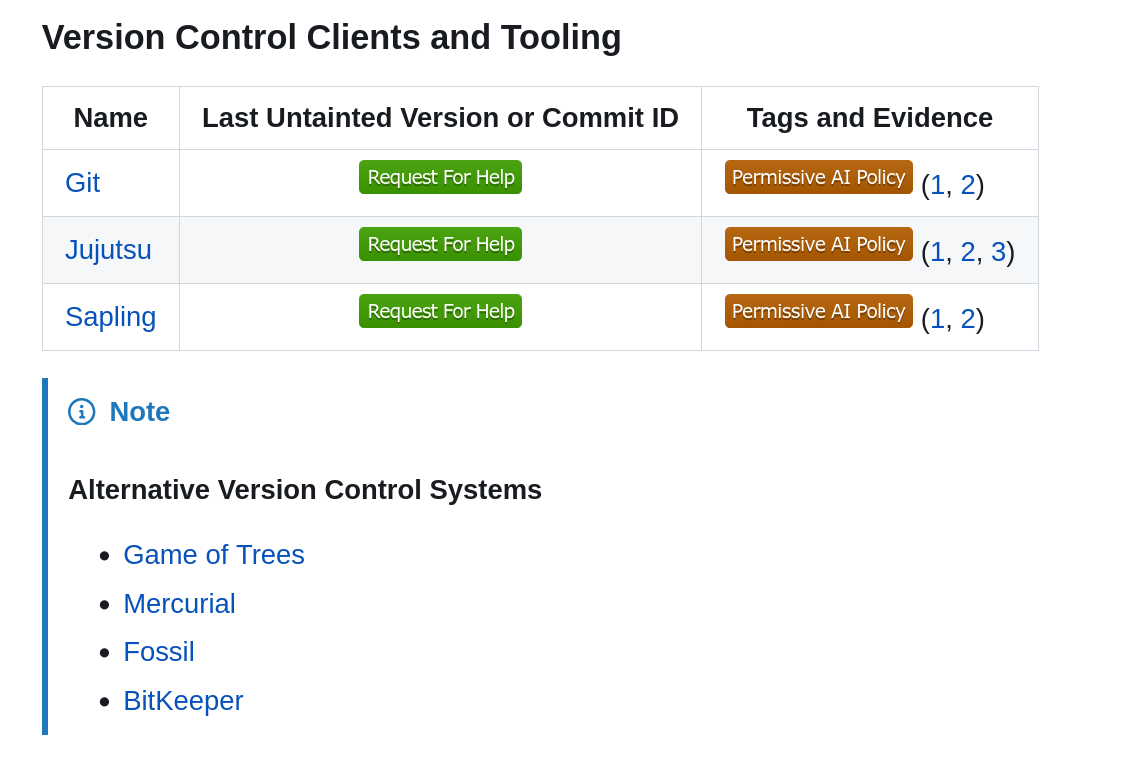Screen dimensions: 1127x760
Task: Click Request For Help badge in Jujutsu row
Action: pos(441,244)
